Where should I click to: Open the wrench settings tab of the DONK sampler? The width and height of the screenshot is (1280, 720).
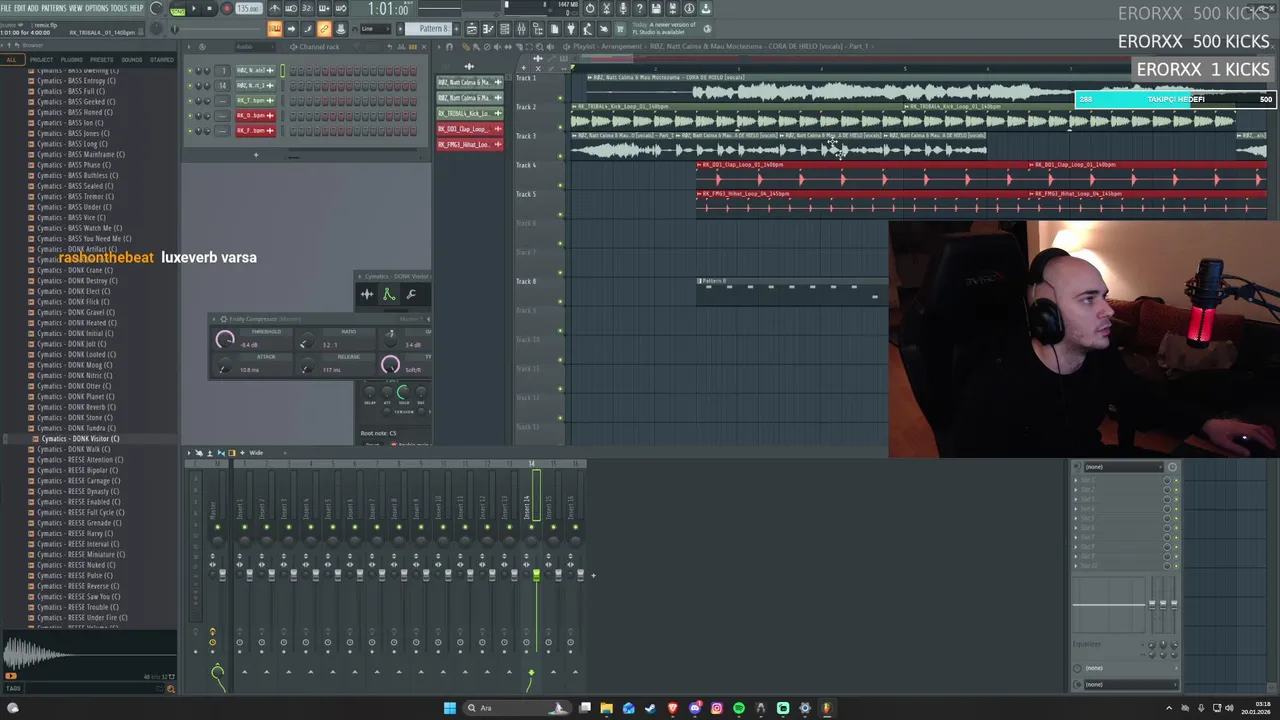(411, 294)
